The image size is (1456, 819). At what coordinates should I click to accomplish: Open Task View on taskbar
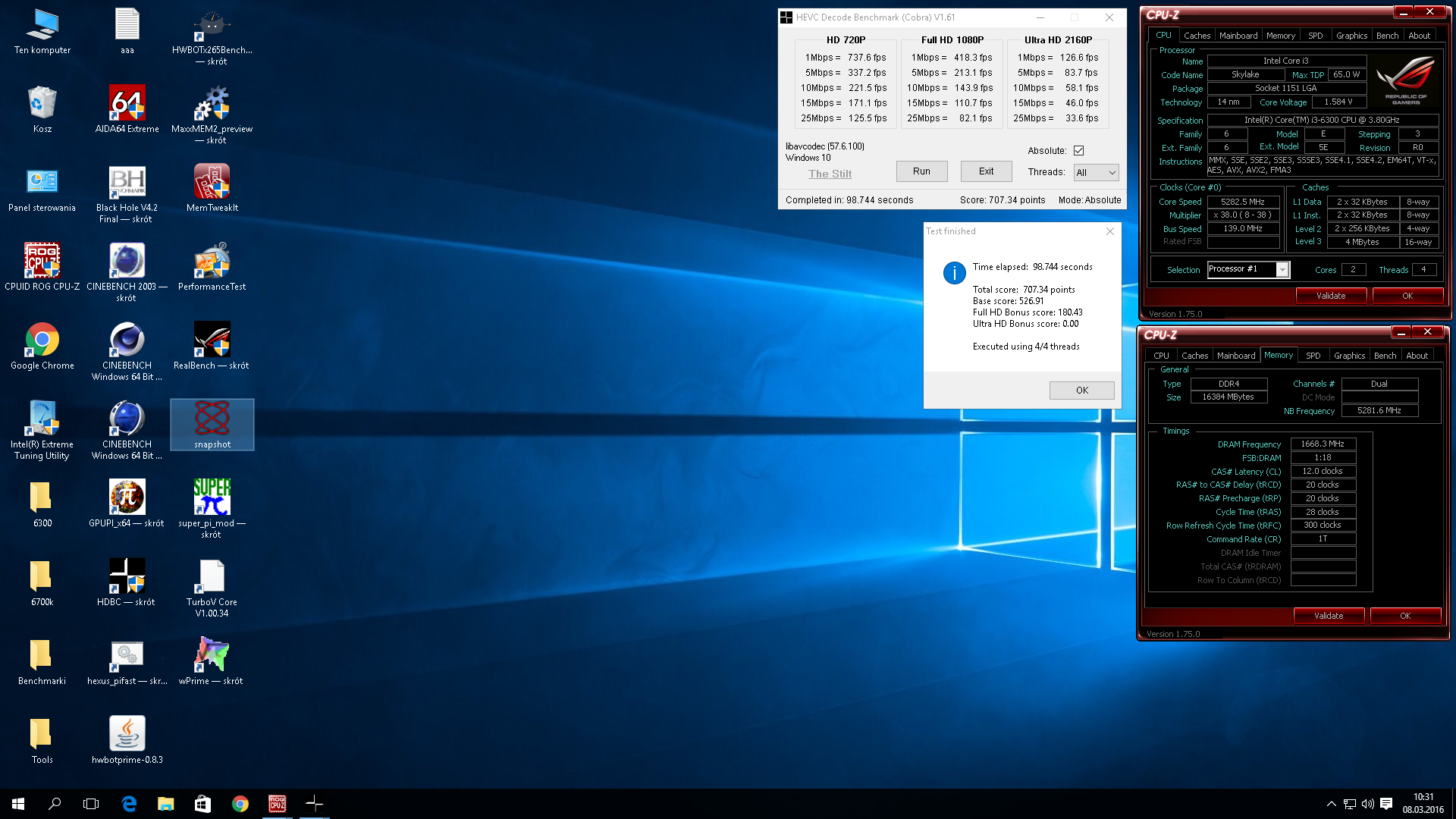pos(91,804)
